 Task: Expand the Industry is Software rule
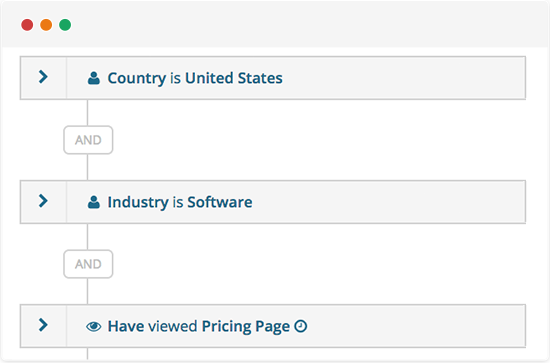point(43,201)
